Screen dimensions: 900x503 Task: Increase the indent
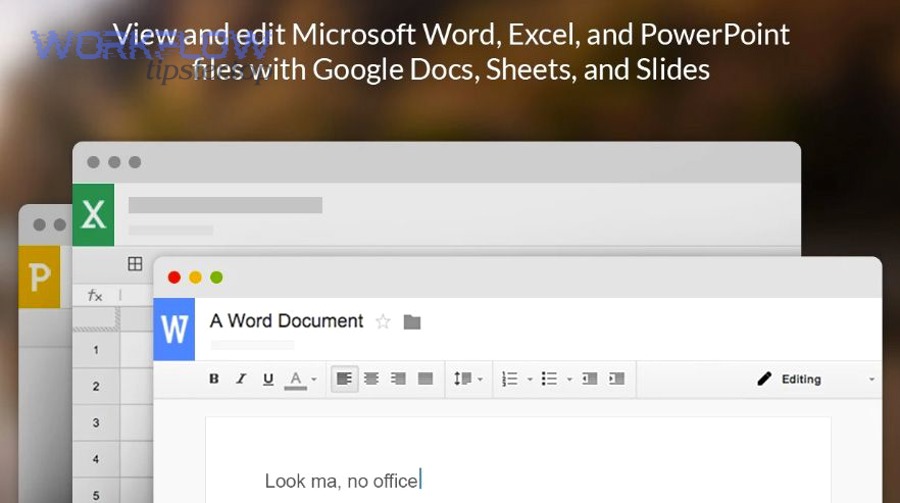tap(616, 379)
